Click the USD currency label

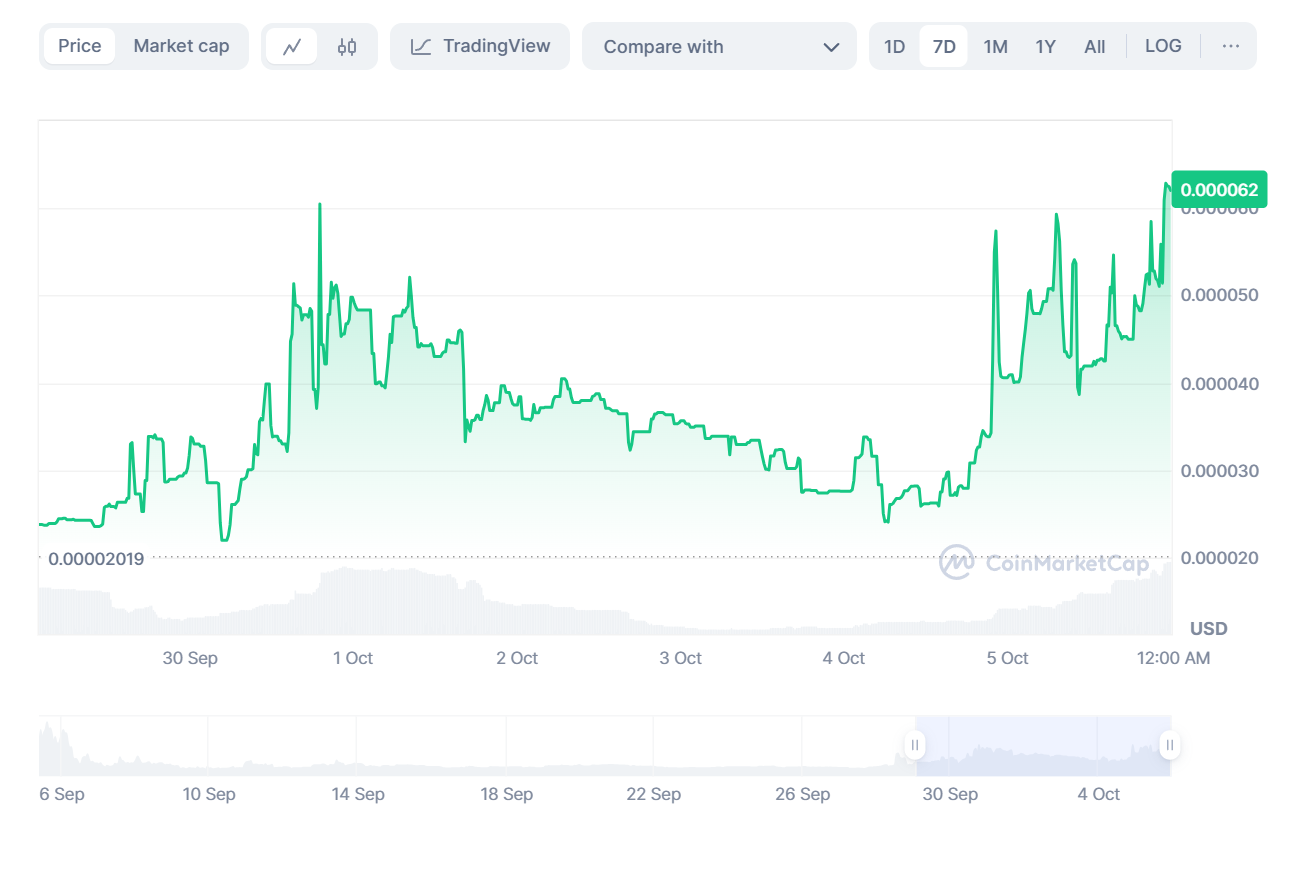pyautogui.click(x=1208, y=629)
